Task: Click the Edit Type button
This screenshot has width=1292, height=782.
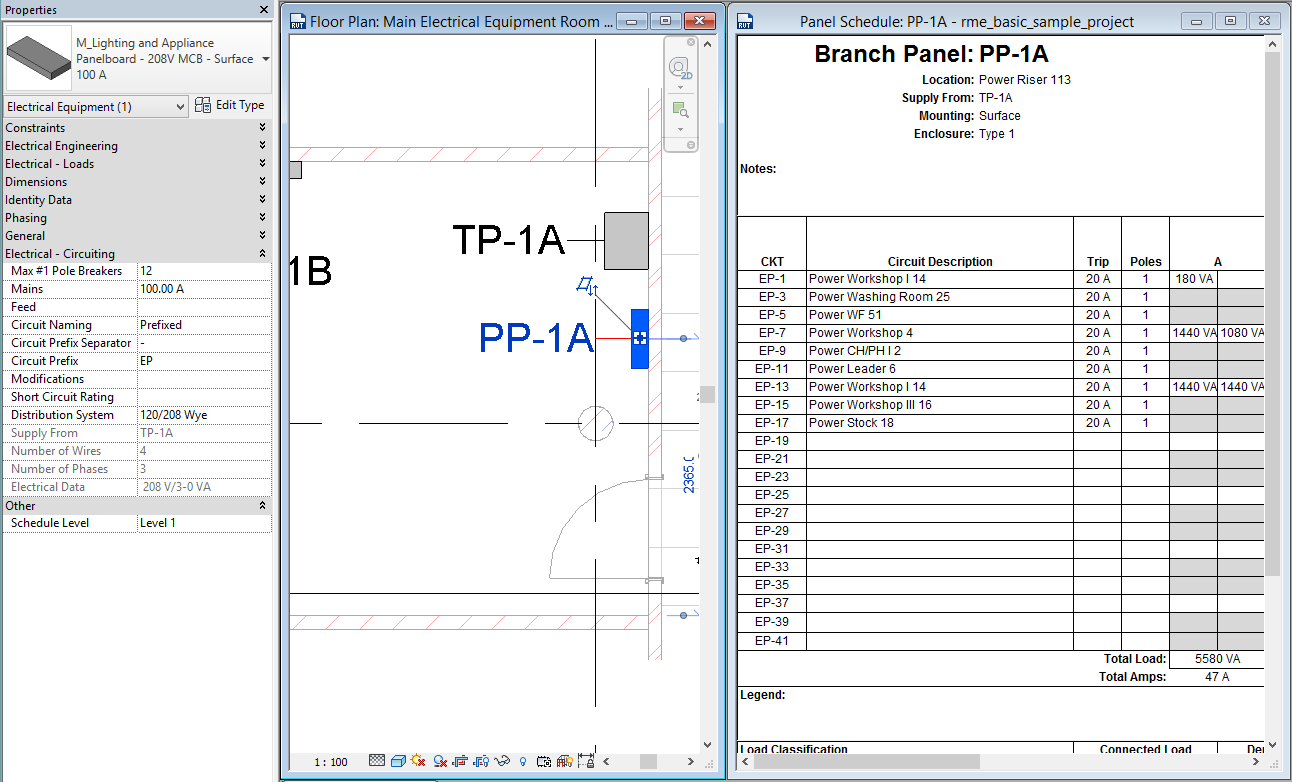Action: click(x=231, y=105)
